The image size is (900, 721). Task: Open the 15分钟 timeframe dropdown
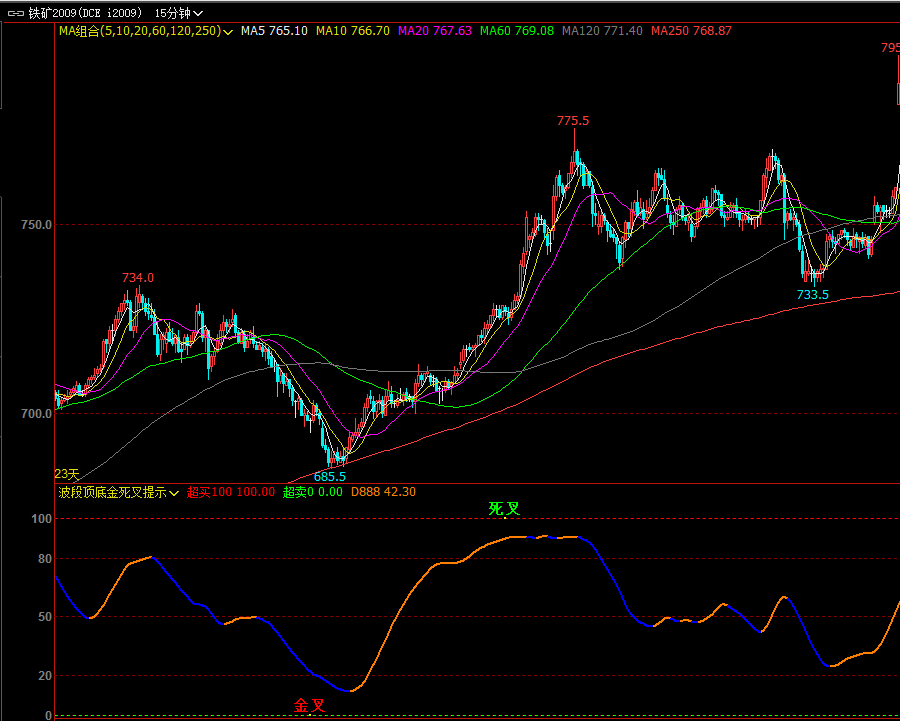pos(179,13)
